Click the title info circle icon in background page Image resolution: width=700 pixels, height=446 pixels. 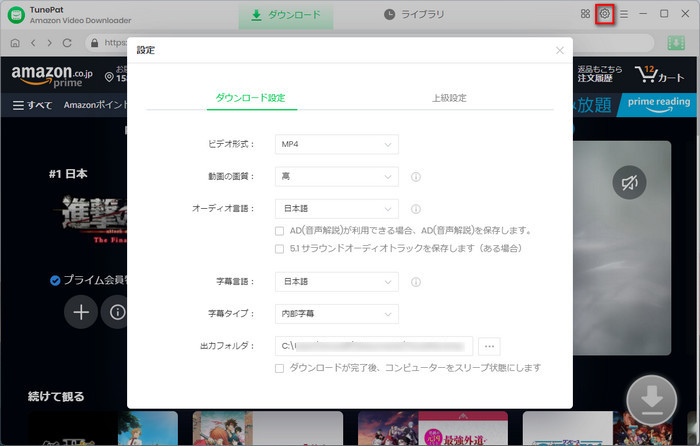tap(117, 312)
